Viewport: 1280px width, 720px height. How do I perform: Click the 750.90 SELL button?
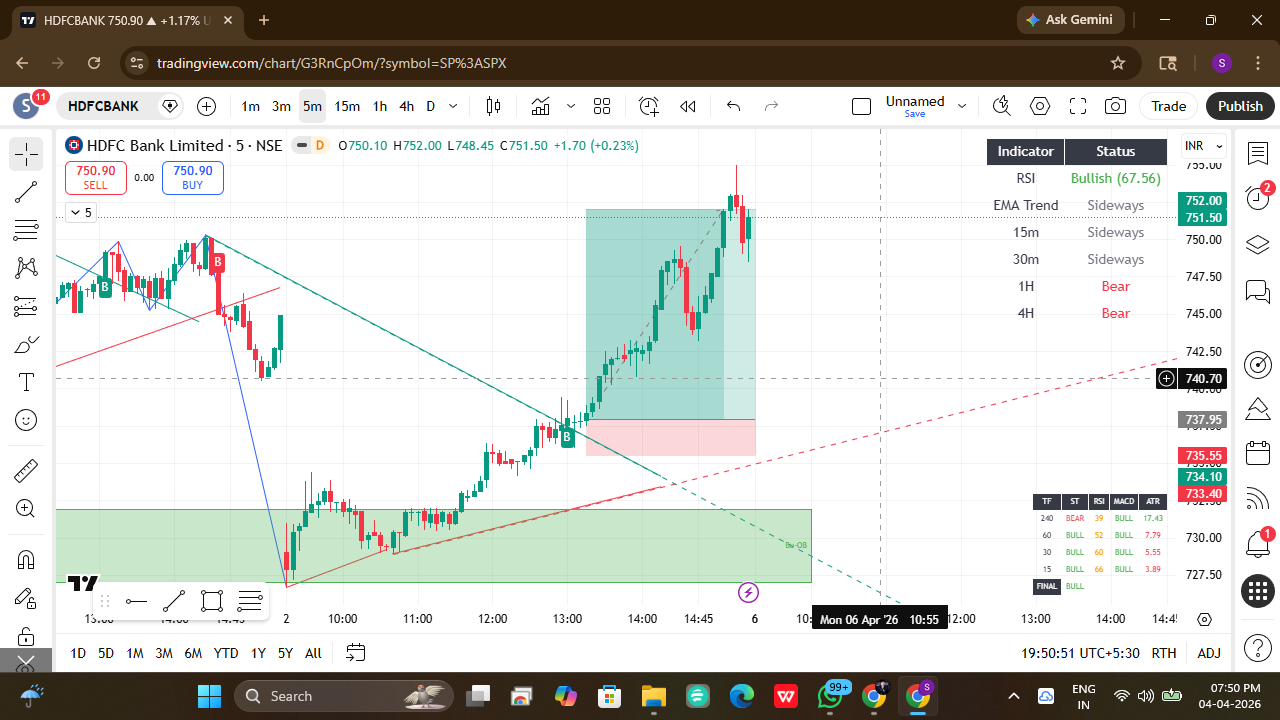pos(95,177)
